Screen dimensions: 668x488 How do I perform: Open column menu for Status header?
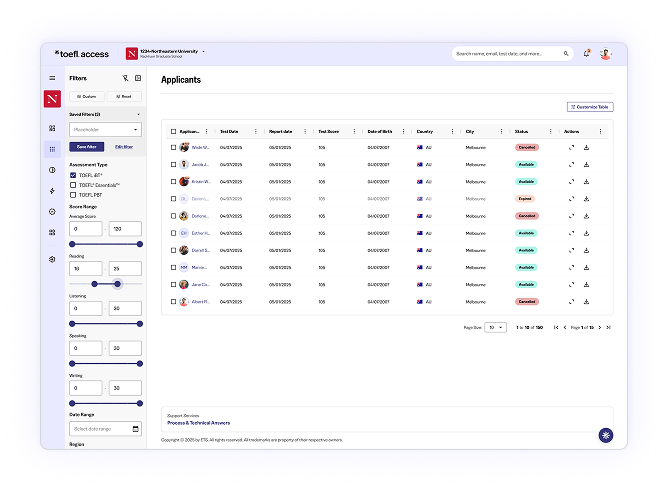click(550, 131)
